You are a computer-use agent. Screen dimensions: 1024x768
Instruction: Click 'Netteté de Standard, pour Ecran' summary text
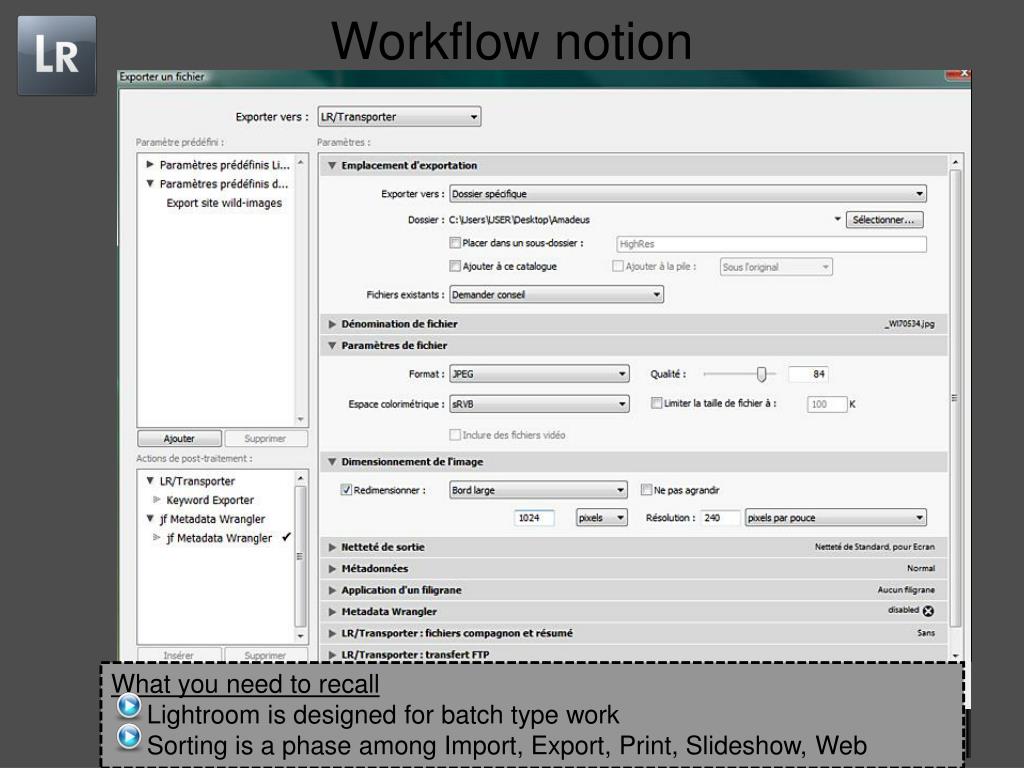tap(874, 547)
